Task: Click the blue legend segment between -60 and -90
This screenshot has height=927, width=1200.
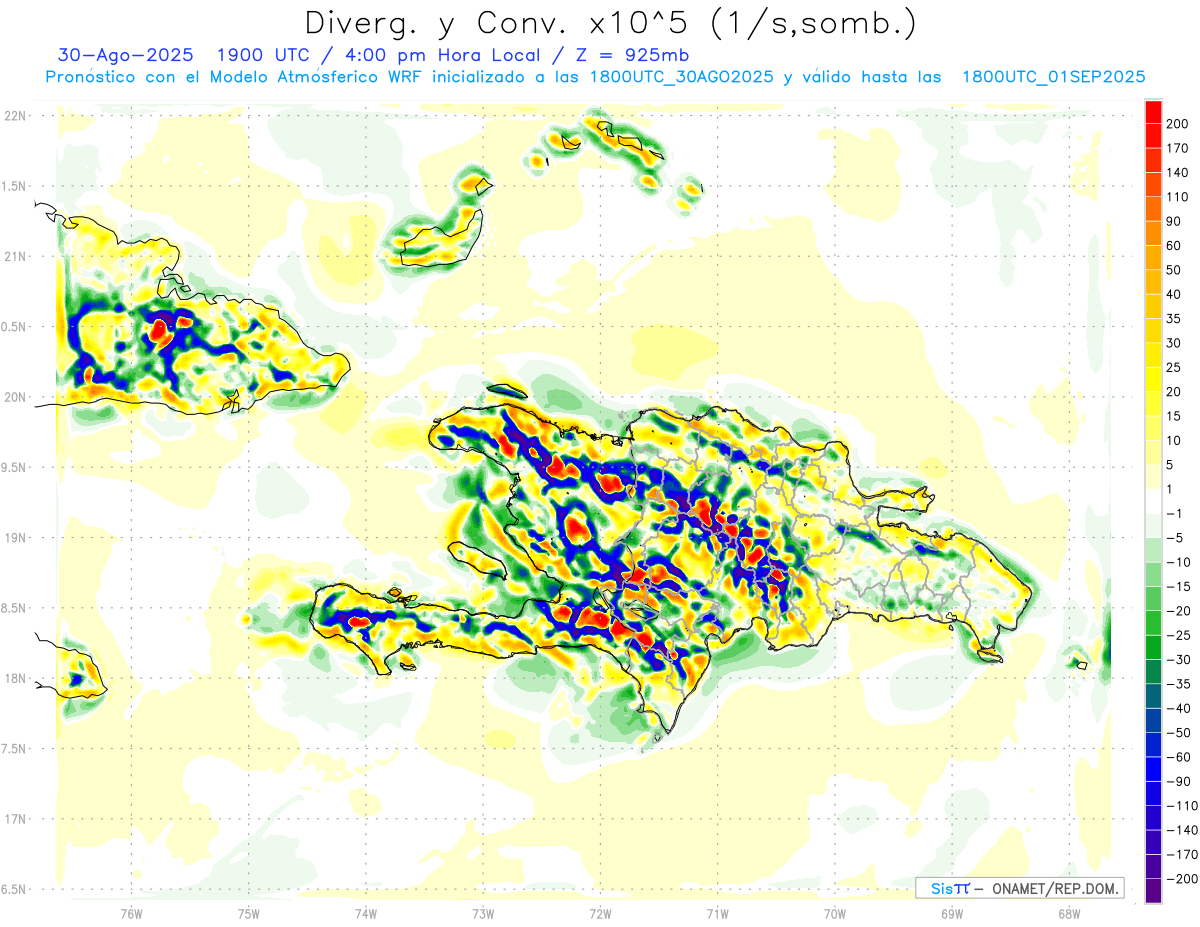Action: 1153,769
